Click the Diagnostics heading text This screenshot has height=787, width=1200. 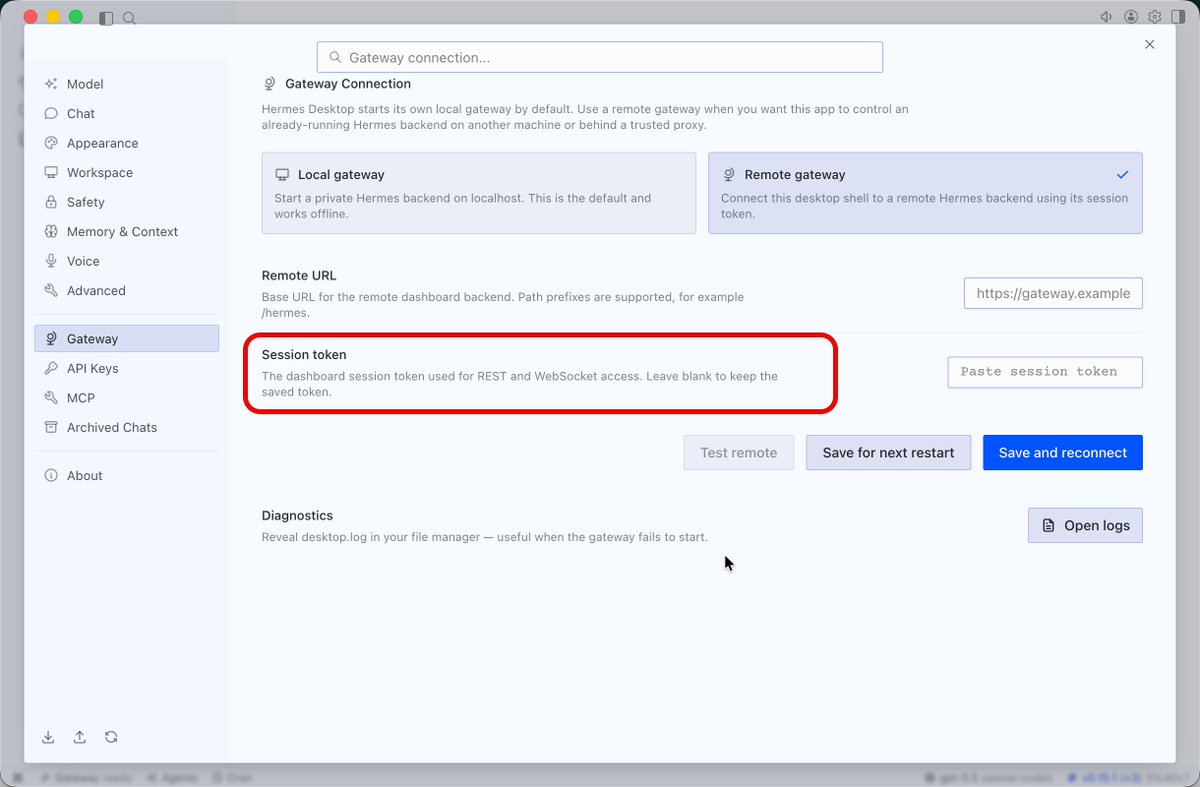coord(297,516)
